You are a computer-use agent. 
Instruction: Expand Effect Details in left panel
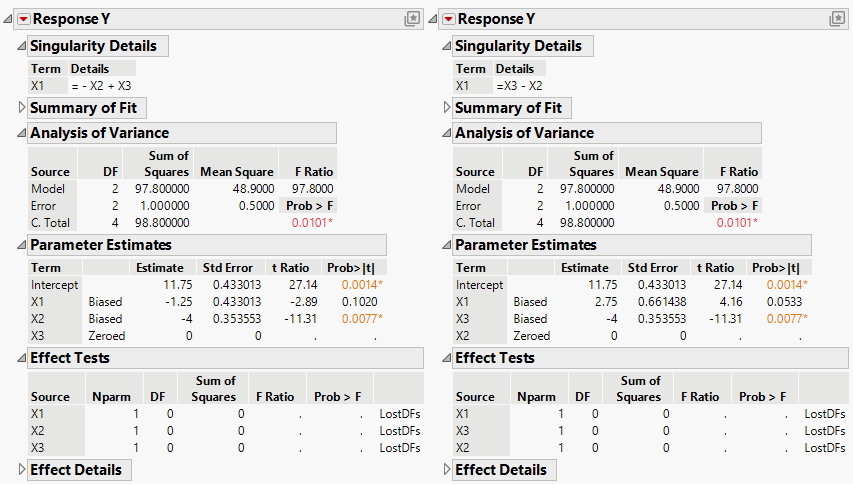[22, 470]
